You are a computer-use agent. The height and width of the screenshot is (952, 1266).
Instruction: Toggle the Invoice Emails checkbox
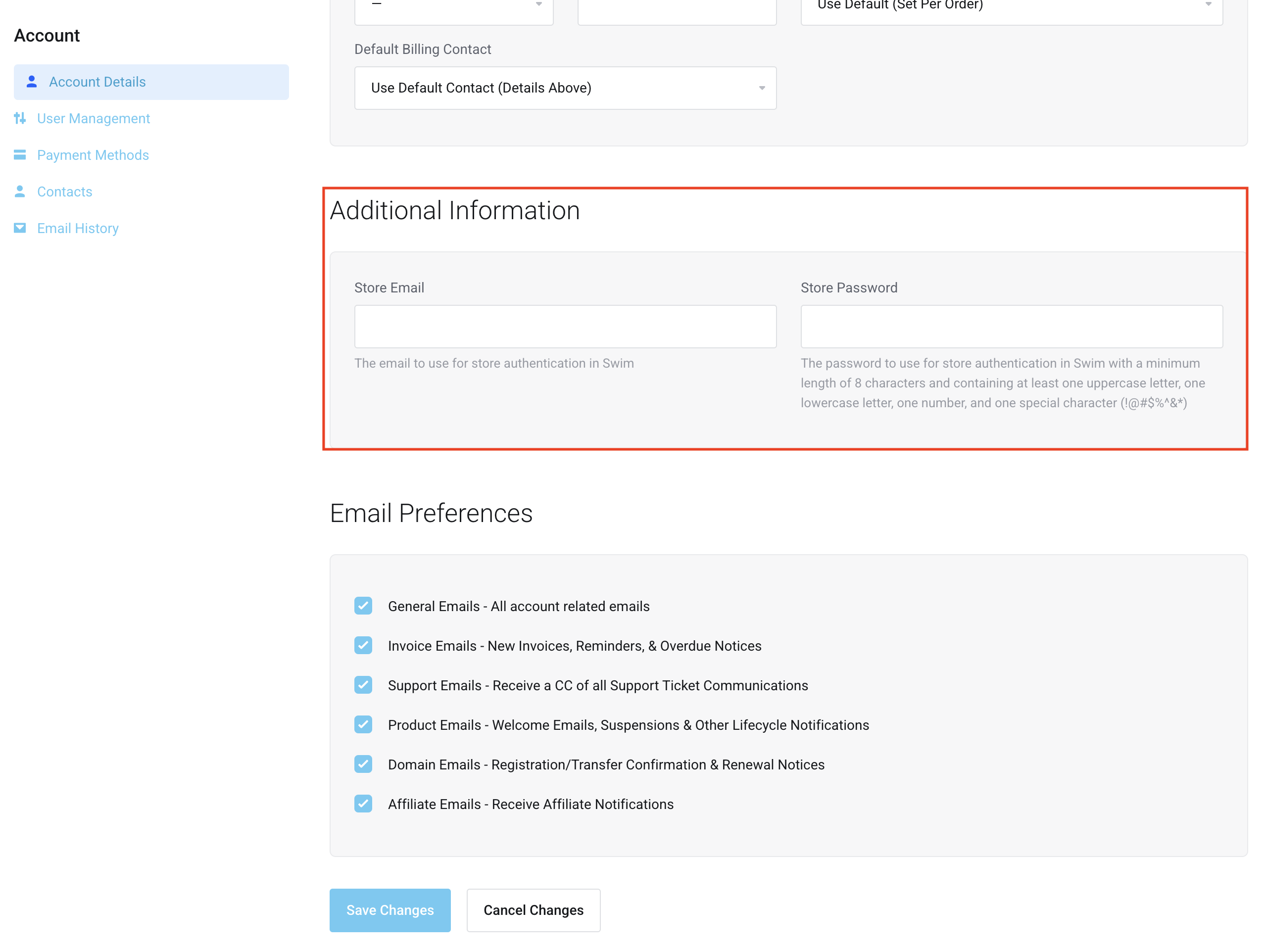click(x=363, y=645)
